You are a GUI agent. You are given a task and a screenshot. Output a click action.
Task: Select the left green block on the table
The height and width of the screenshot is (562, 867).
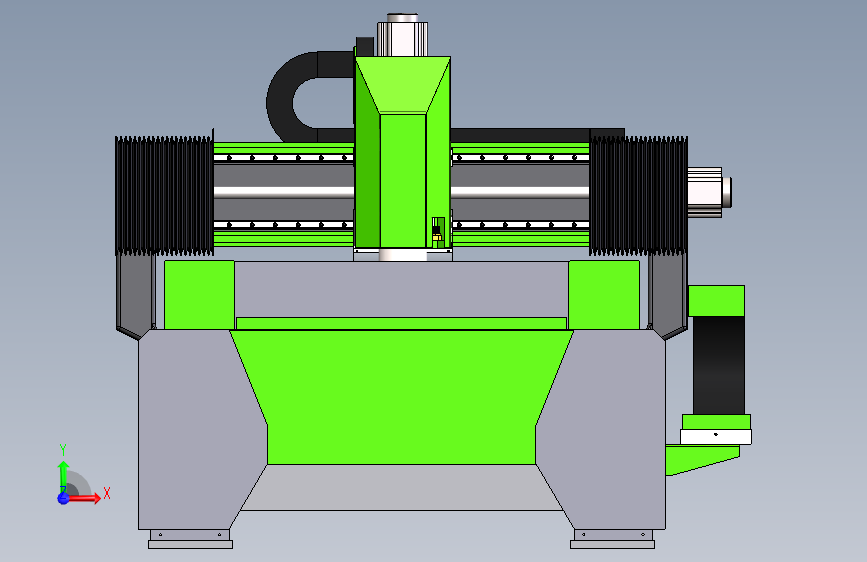199,295
